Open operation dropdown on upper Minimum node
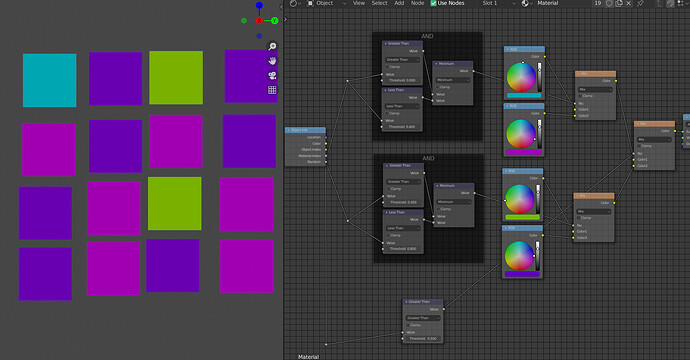 [x=453, y=80]
